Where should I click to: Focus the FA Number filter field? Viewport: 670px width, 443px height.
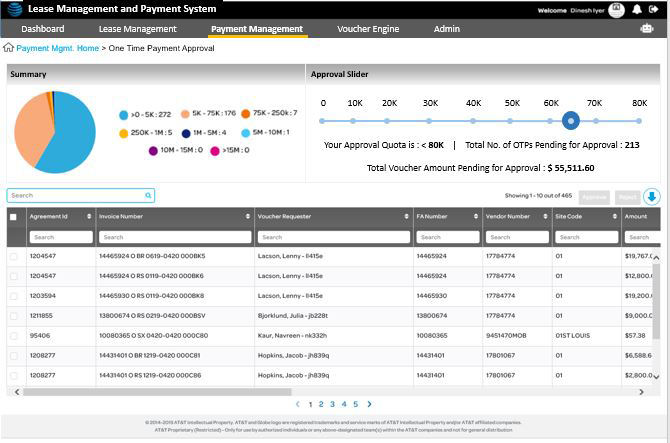click(448, 237)
